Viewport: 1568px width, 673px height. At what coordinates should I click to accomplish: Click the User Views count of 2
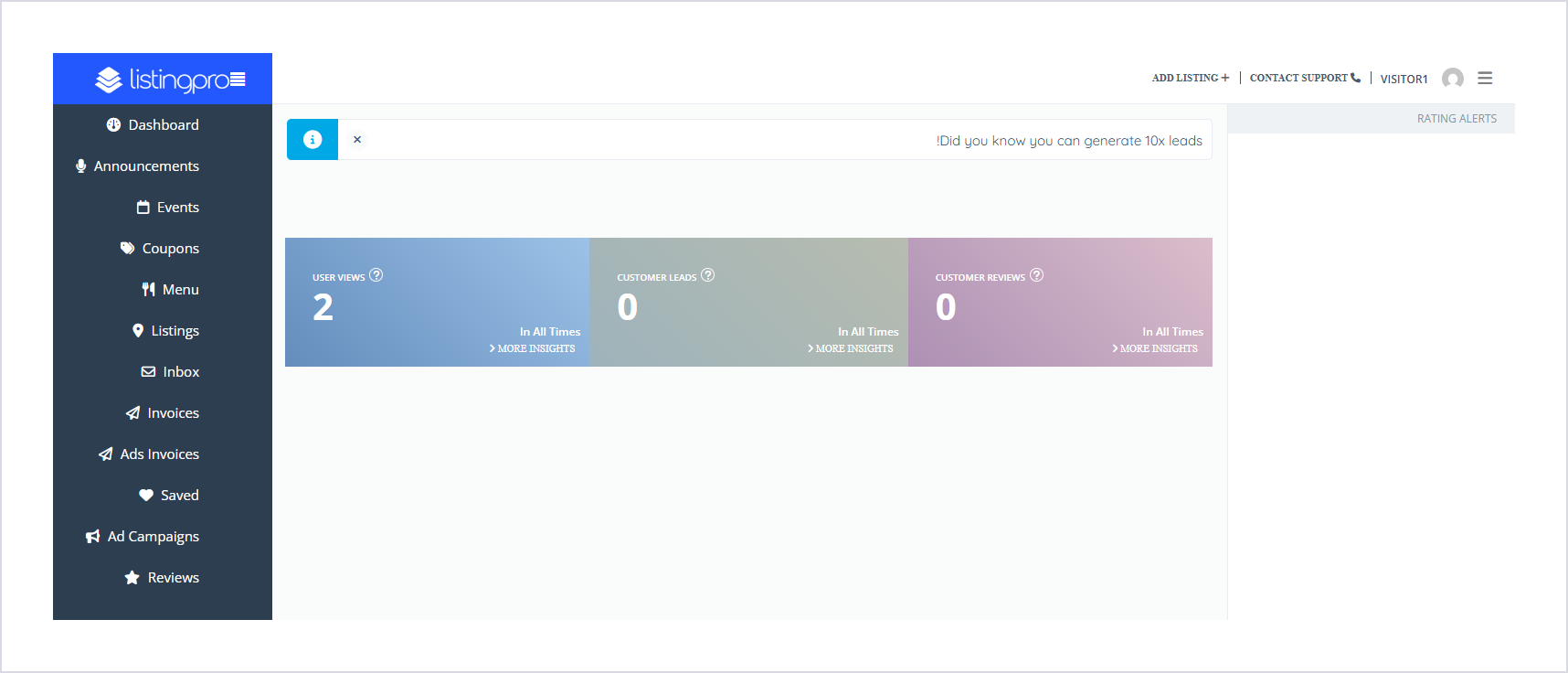coord(323,307)
